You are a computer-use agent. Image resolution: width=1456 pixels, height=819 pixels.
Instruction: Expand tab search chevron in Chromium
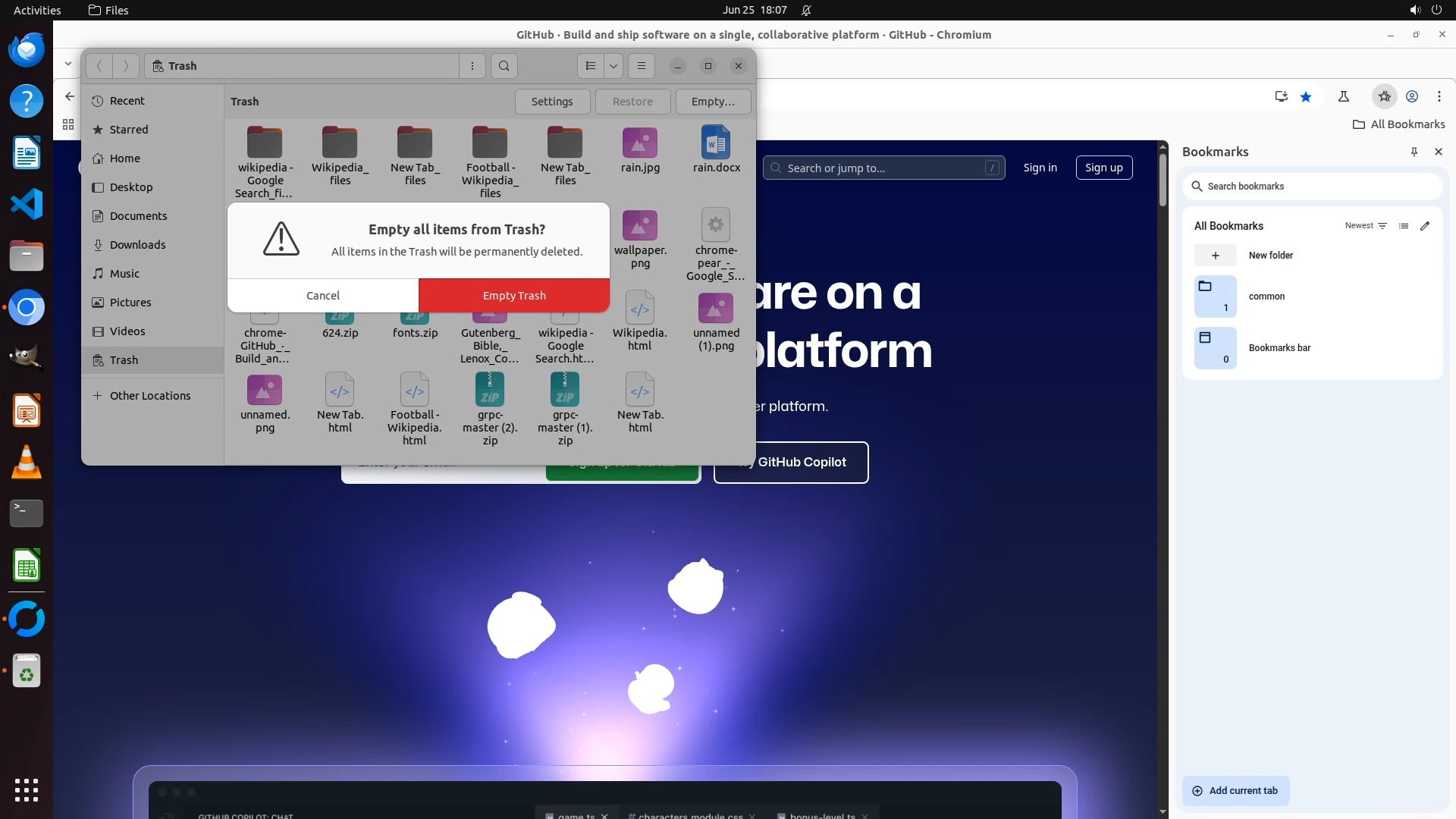68,64
